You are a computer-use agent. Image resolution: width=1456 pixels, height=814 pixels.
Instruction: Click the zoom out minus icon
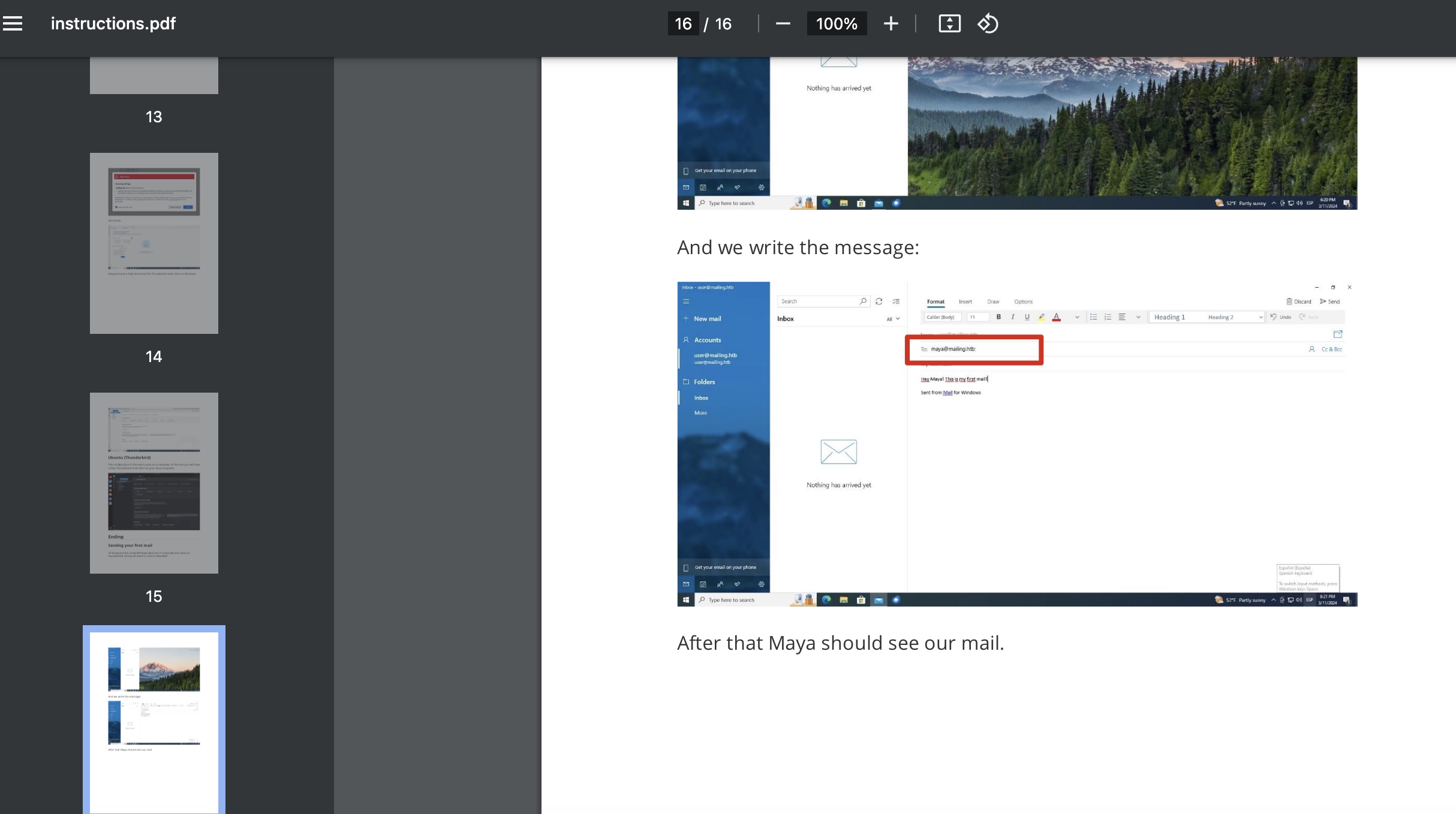coord(783,23)
